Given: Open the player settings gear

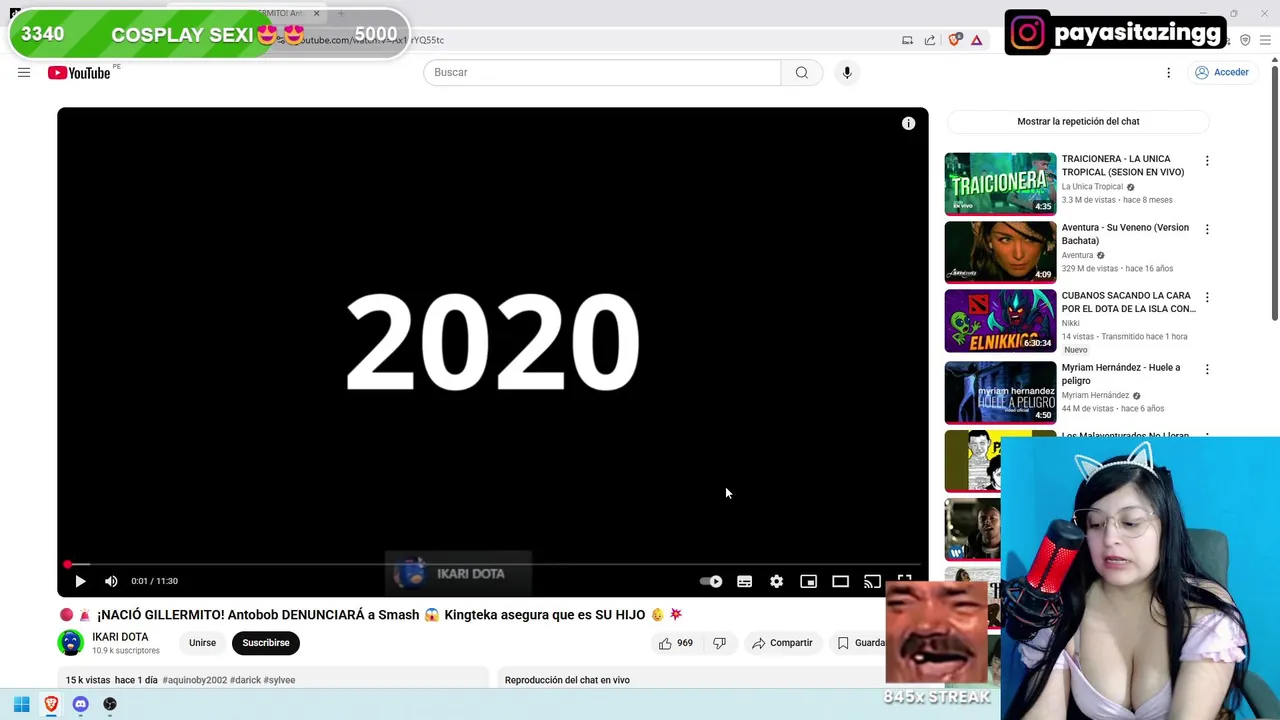Looking at the screenshot, I should coord(776,581).
